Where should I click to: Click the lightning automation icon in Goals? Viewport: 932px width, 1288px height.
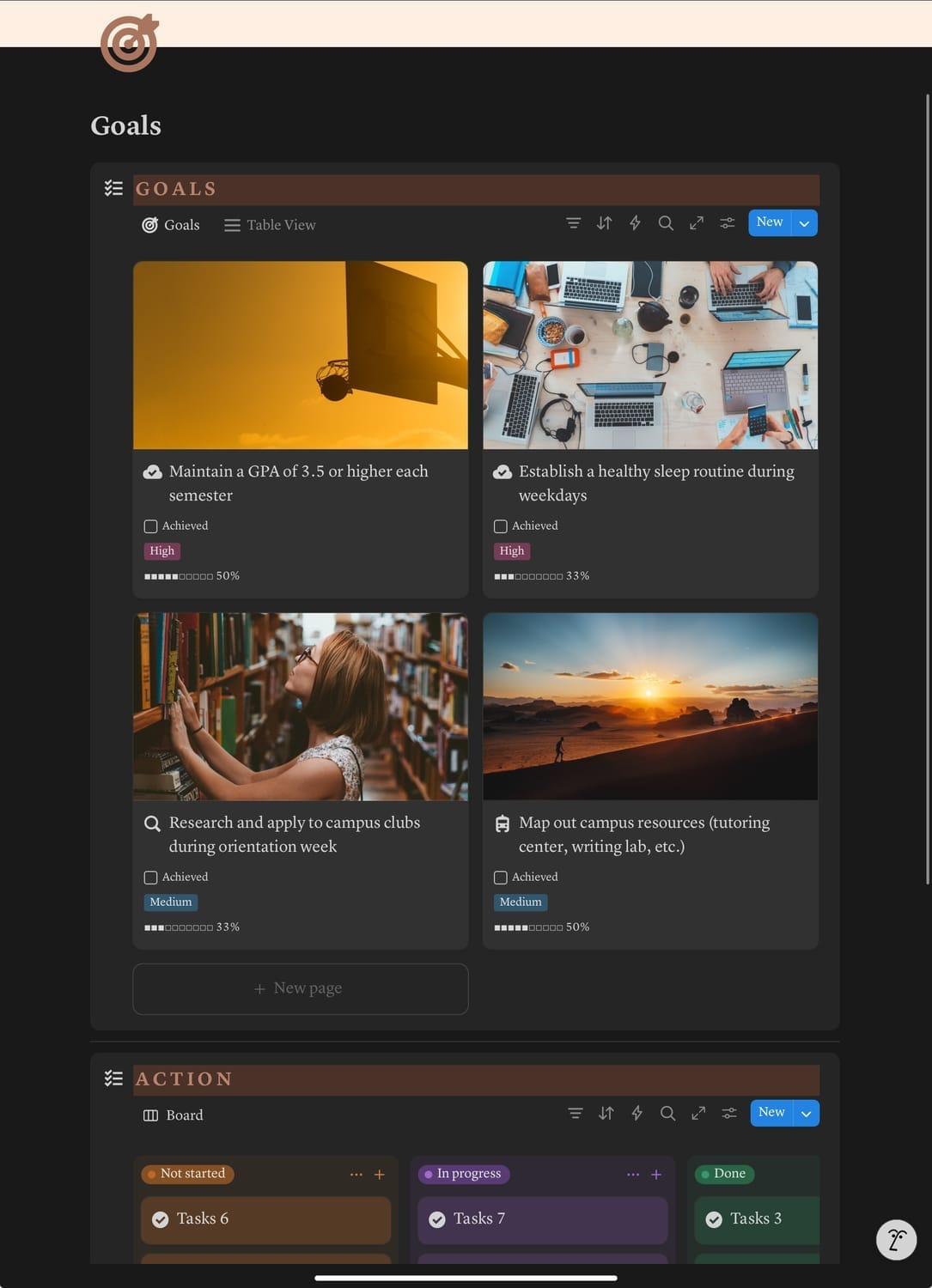click(x=635, y=223)
